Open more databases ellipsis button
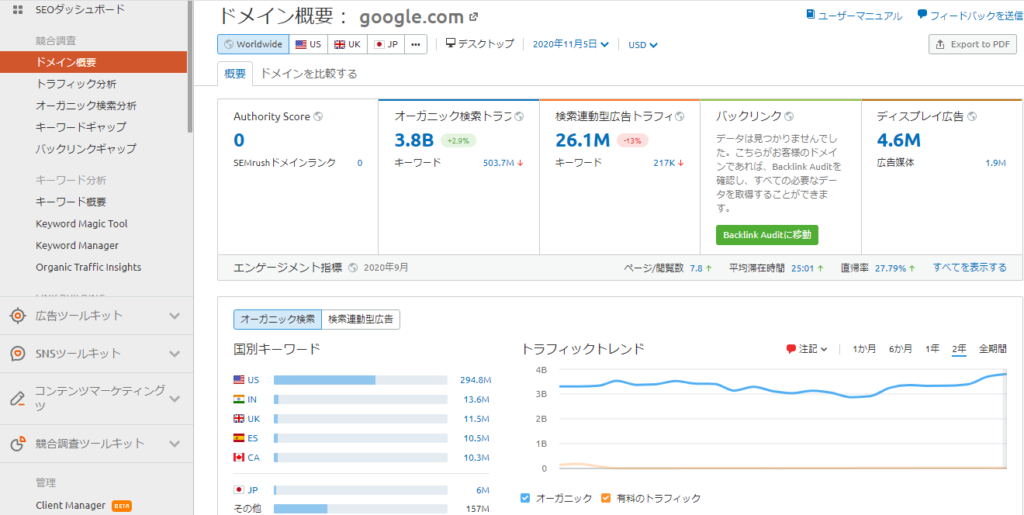The height and width of the screenshot is (515, 1024). [416, 44]
